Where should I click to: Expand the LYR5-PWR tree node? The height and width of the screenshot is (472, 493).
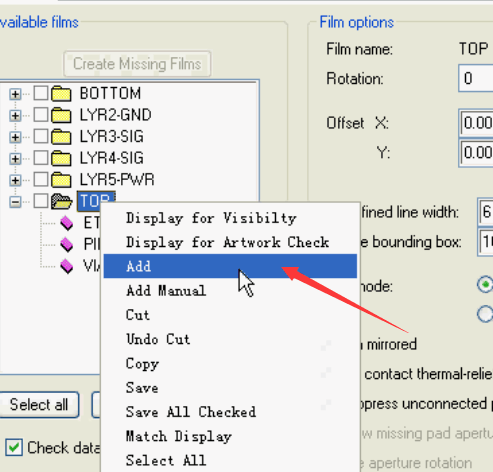(x=15, y=180)
